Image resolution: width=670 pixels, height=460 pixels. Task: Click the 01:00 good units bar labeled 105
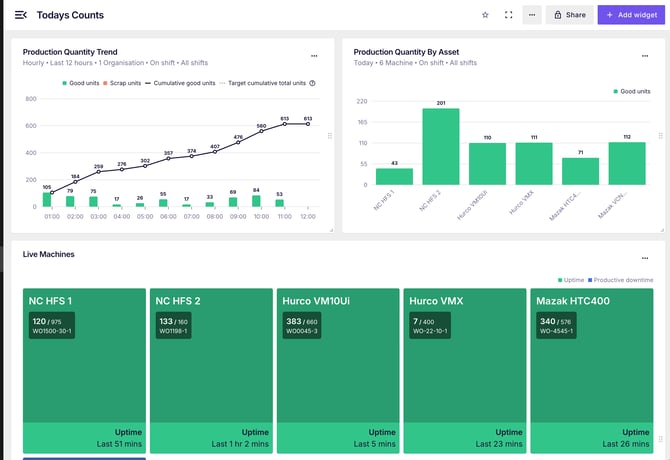[x=47, y=200]
